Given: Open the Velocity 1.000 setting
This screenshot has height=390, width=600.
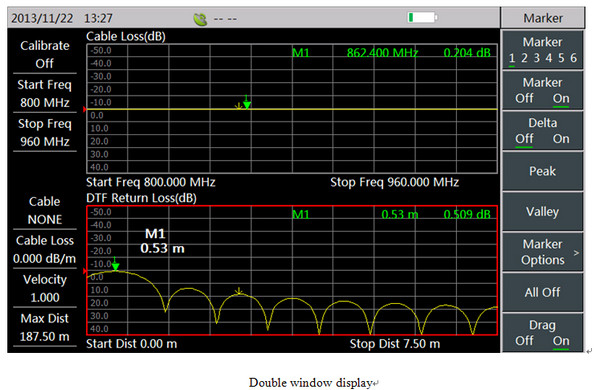Looking at the screenshot, I should (x=45, y=289).
